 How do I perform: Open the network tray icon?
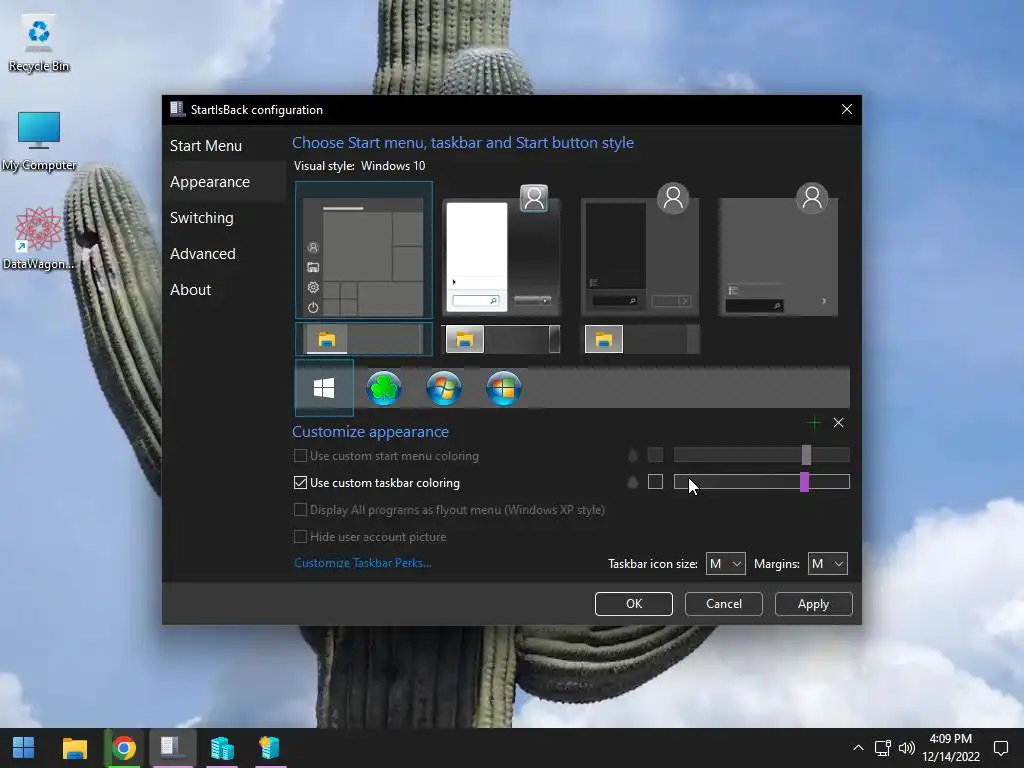click(x=883, y=748)
